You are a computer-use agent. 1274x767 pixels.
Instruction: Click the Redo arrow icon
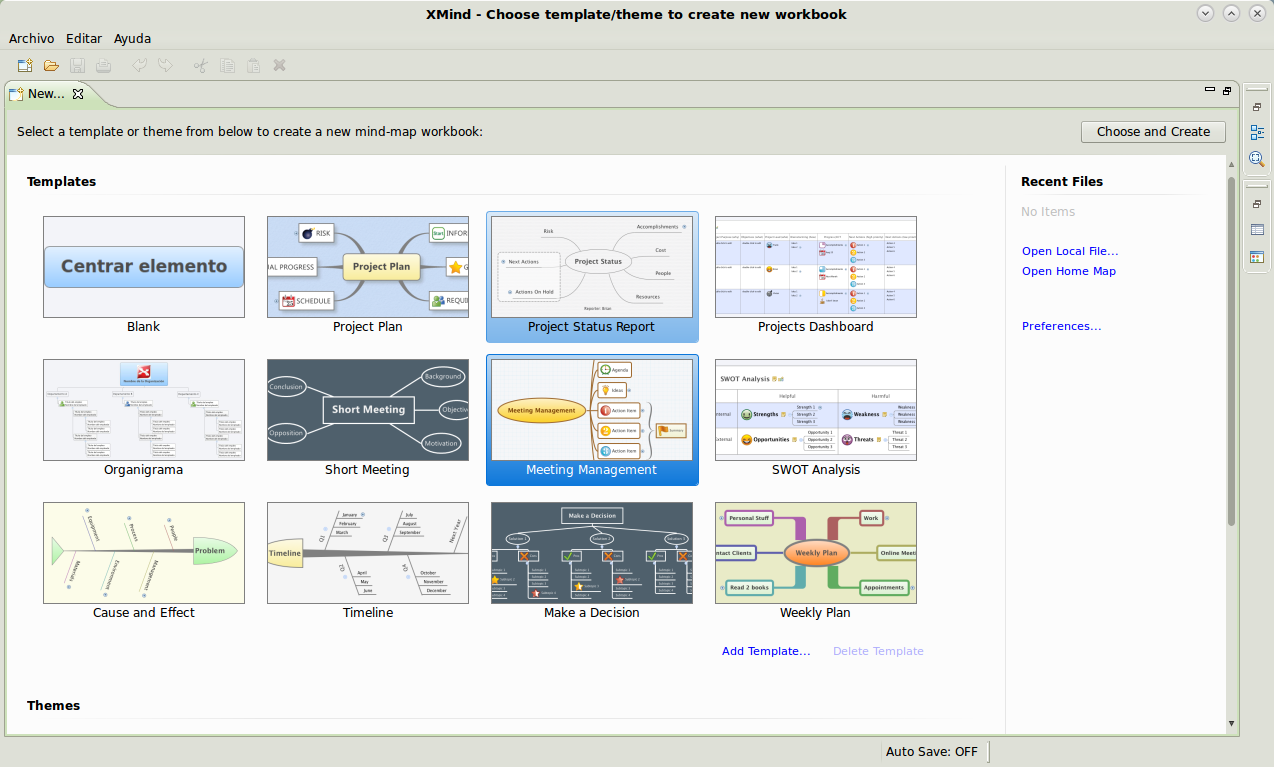click(x=165, y=65)
